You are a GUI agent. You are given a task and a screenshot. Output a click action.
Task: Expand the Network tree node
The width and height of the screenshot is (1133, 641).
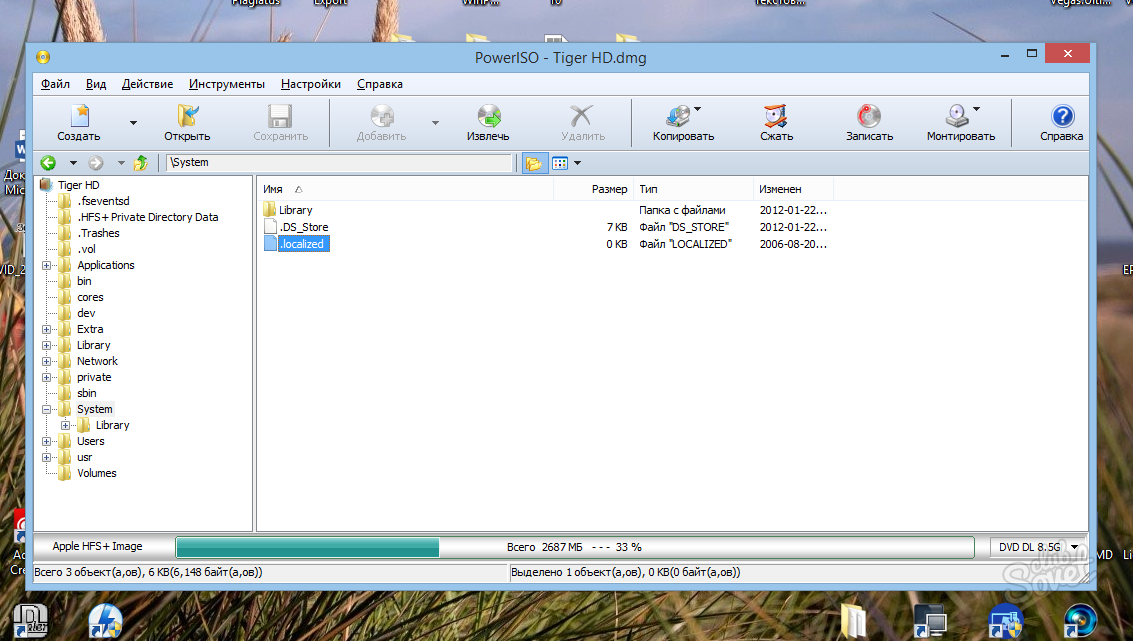click(46, 361)
